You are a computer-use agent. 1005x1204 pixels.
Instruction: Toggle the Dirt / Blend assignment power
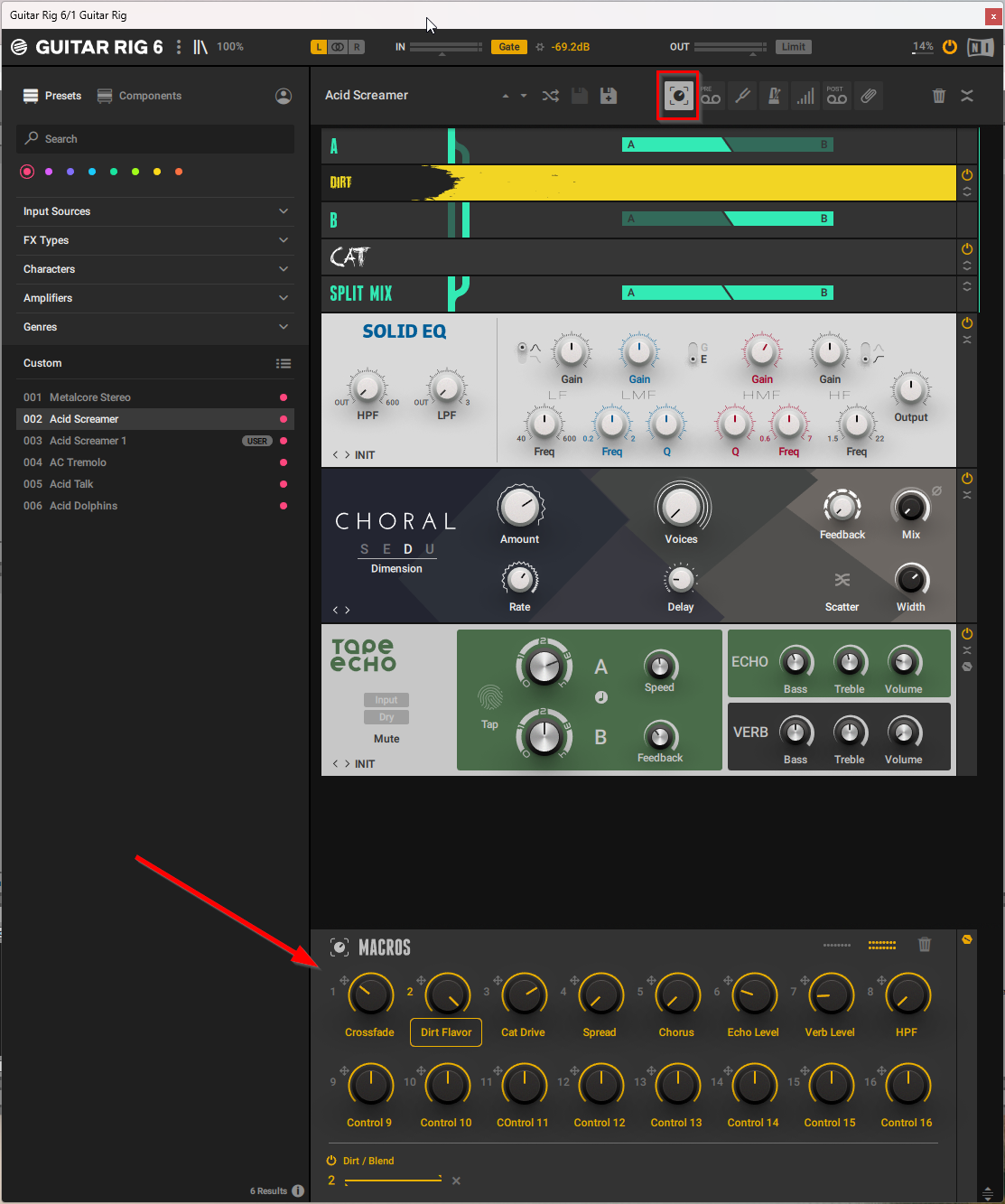[331, 1161]
